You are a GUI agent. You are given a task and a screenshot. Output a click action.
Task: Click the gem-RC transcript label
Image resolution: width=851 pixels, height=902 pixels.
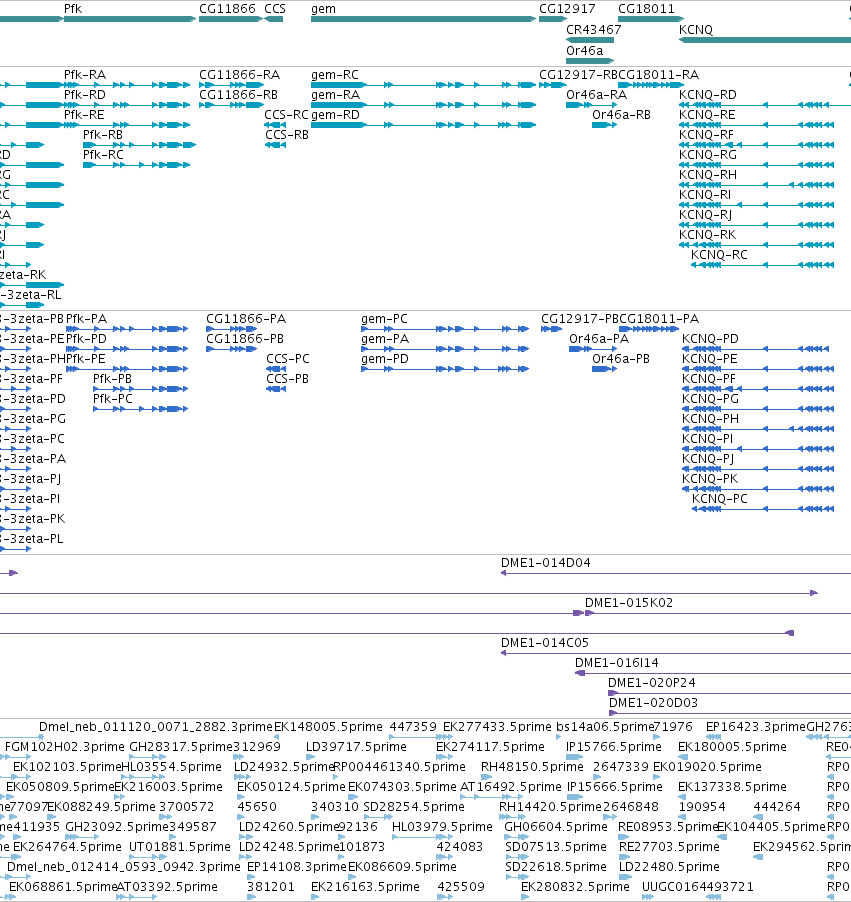point(335,75)
